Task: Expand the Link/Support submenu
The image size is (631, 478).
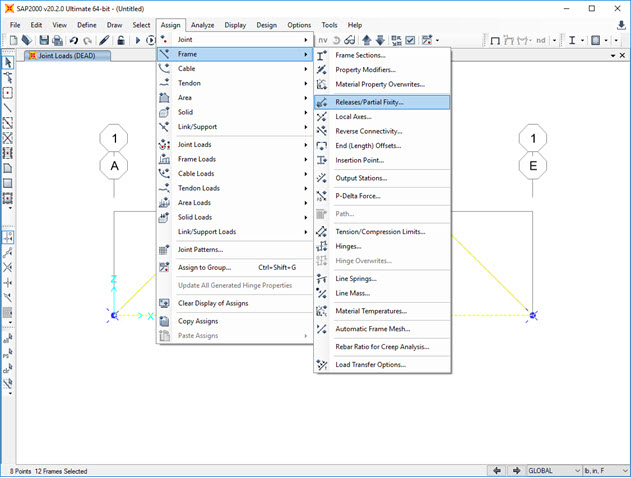Action: 235,126
